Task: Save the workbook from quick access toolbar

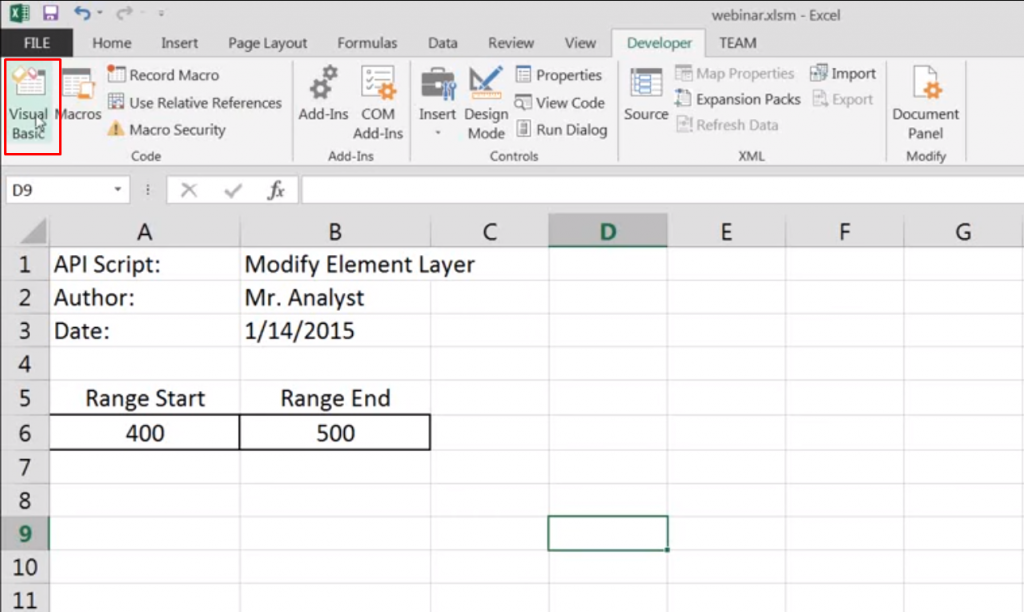Action: (50, 12)
